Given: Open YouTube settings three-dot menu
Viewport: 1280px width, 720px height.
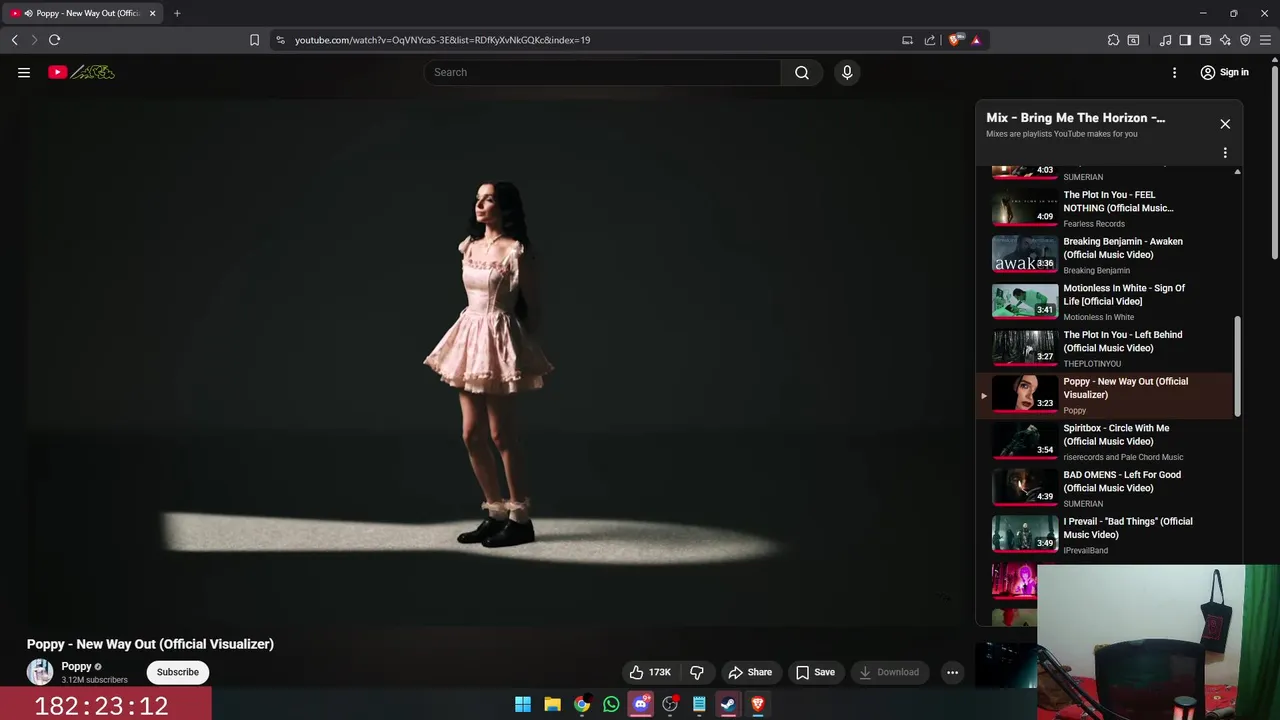Looking at the screenshot, I should click(x=1175, y=72).
